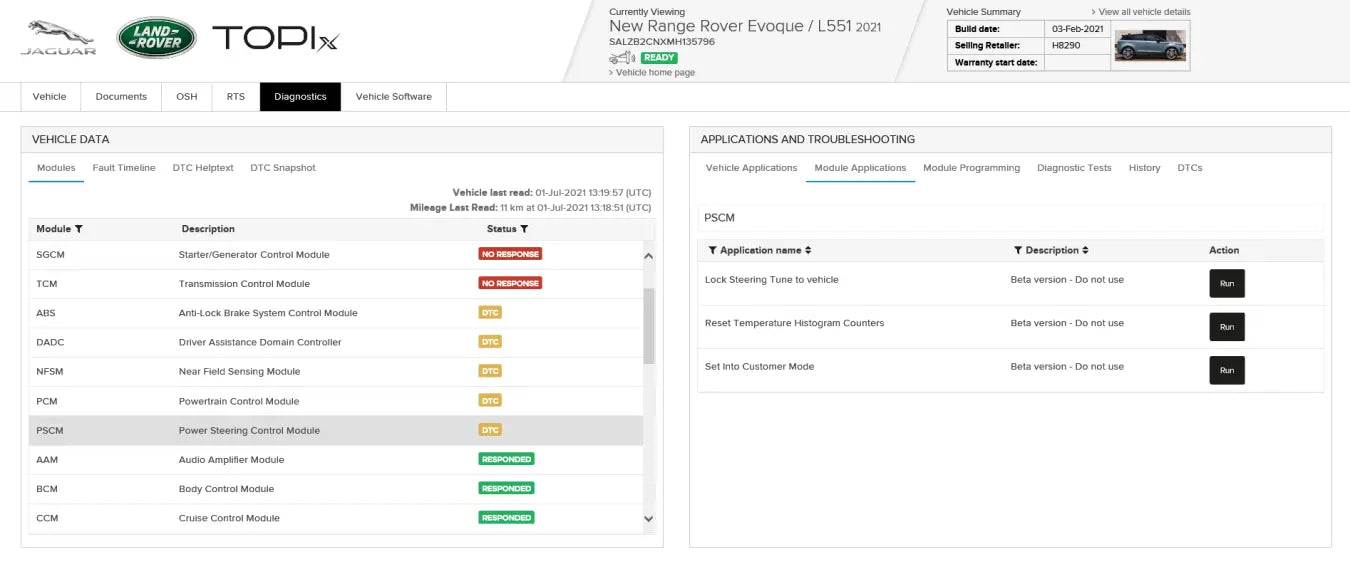The image size is (1350, 574).
Task: Click the vehicle connection key icon
Action: (622, 58)
